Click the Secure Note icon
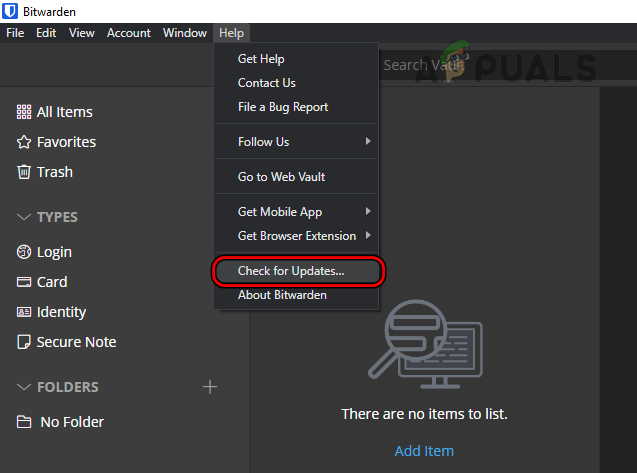 click(24, 342)
